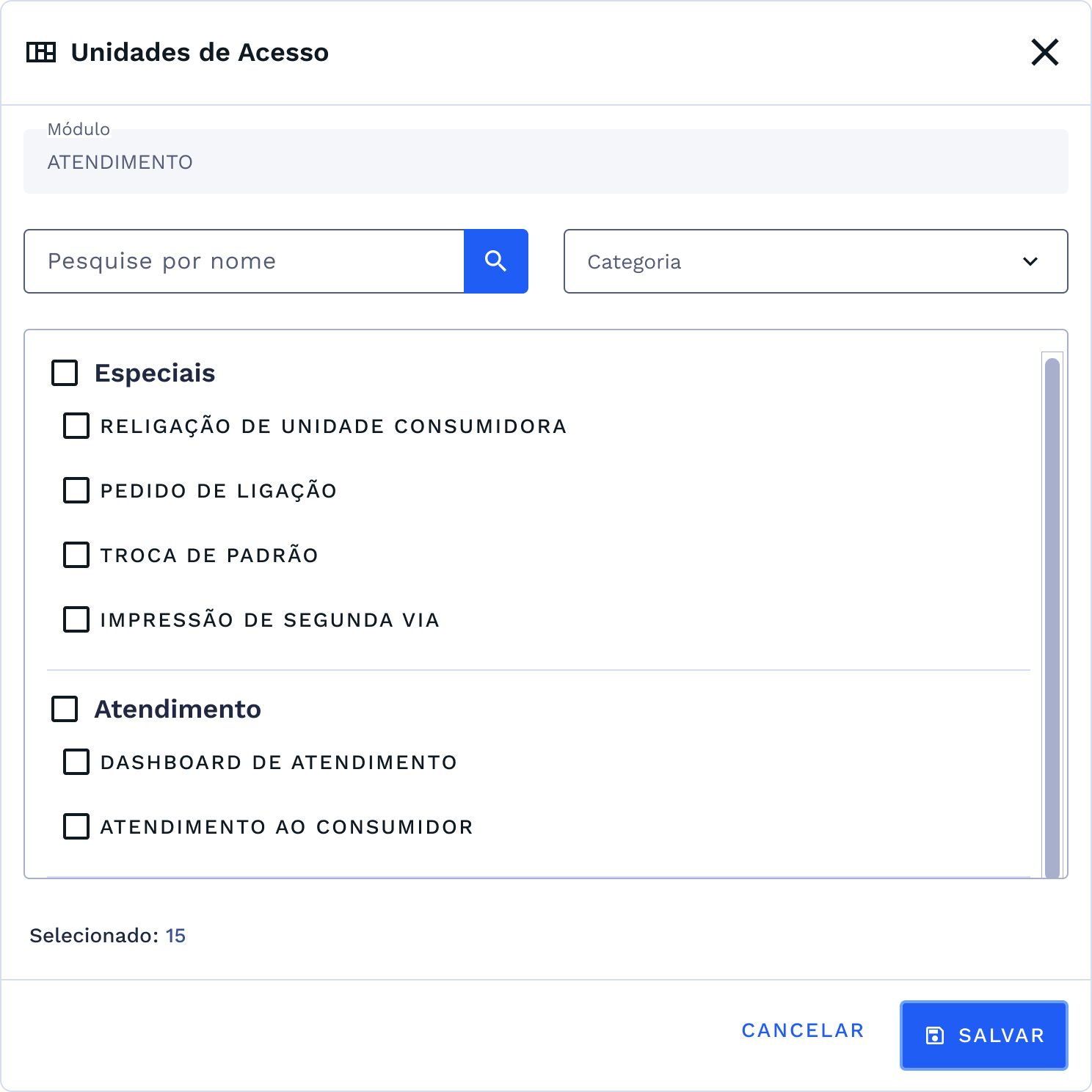Open the Categoria dropdown
1092x1092 pixels.
coord(815,261)
